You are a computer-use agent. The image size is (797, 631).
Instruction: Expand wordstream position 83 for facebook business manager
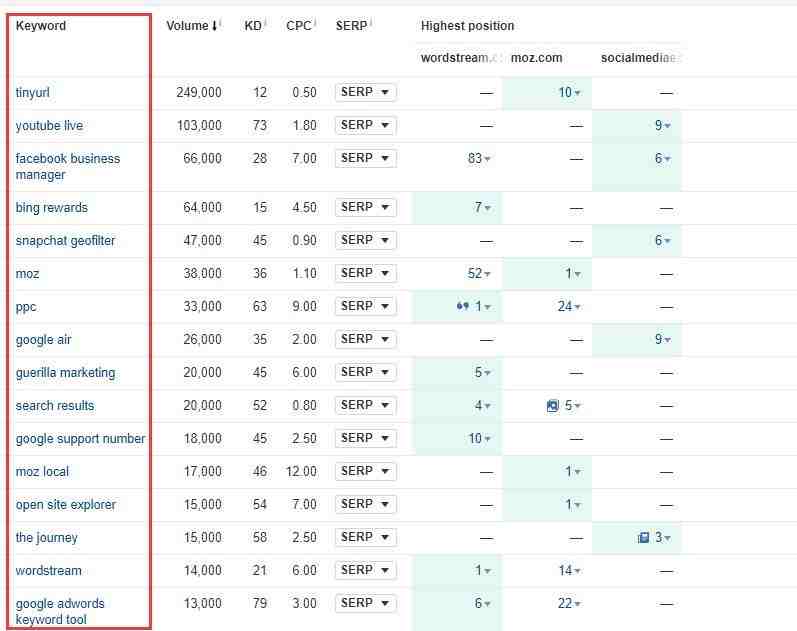(479, 159)
